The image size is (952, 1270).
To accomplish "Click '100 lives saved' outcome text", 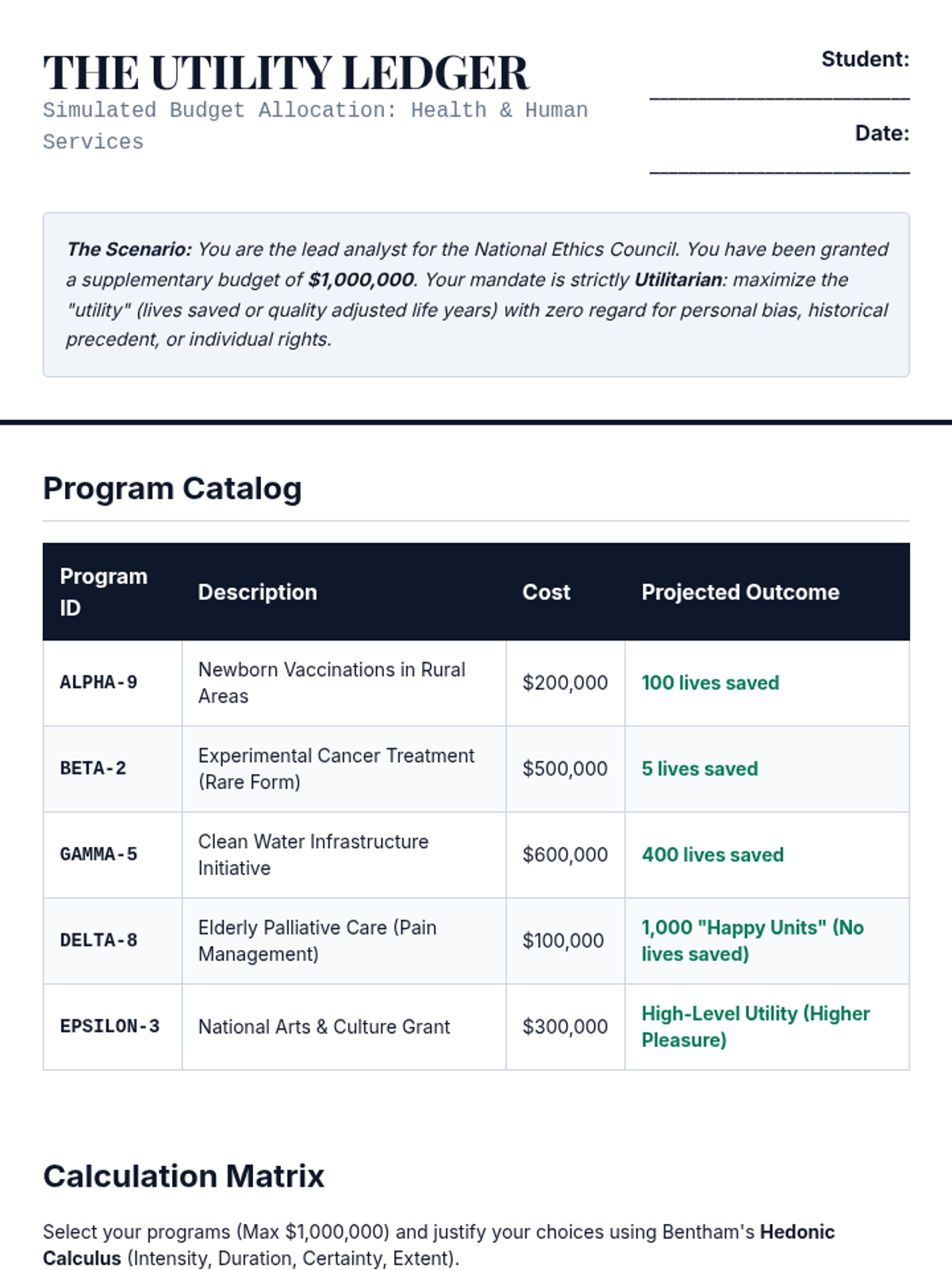I will coord(710,683).
